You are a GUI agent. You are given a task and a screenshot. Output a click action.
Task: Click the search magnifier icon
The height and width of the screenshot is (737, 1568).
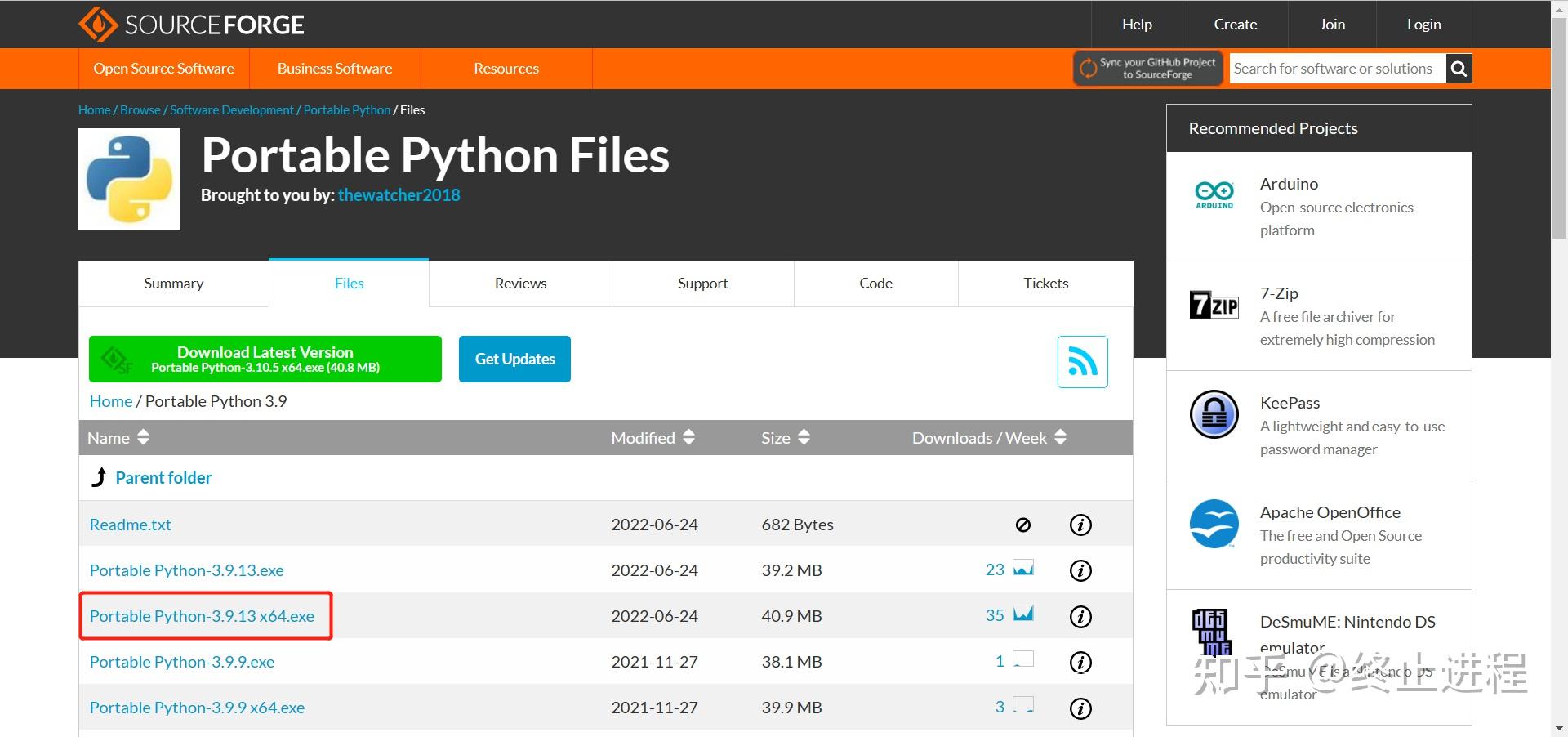1459,68
